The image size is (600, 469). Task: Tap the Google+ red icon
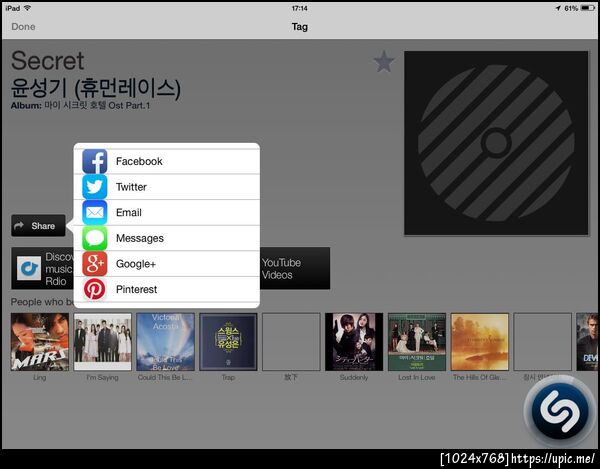95,264
